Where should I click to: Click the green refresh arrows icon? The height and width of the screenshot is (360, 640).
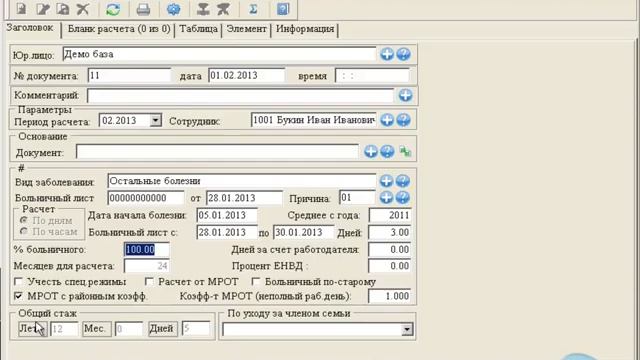(113, 9)
